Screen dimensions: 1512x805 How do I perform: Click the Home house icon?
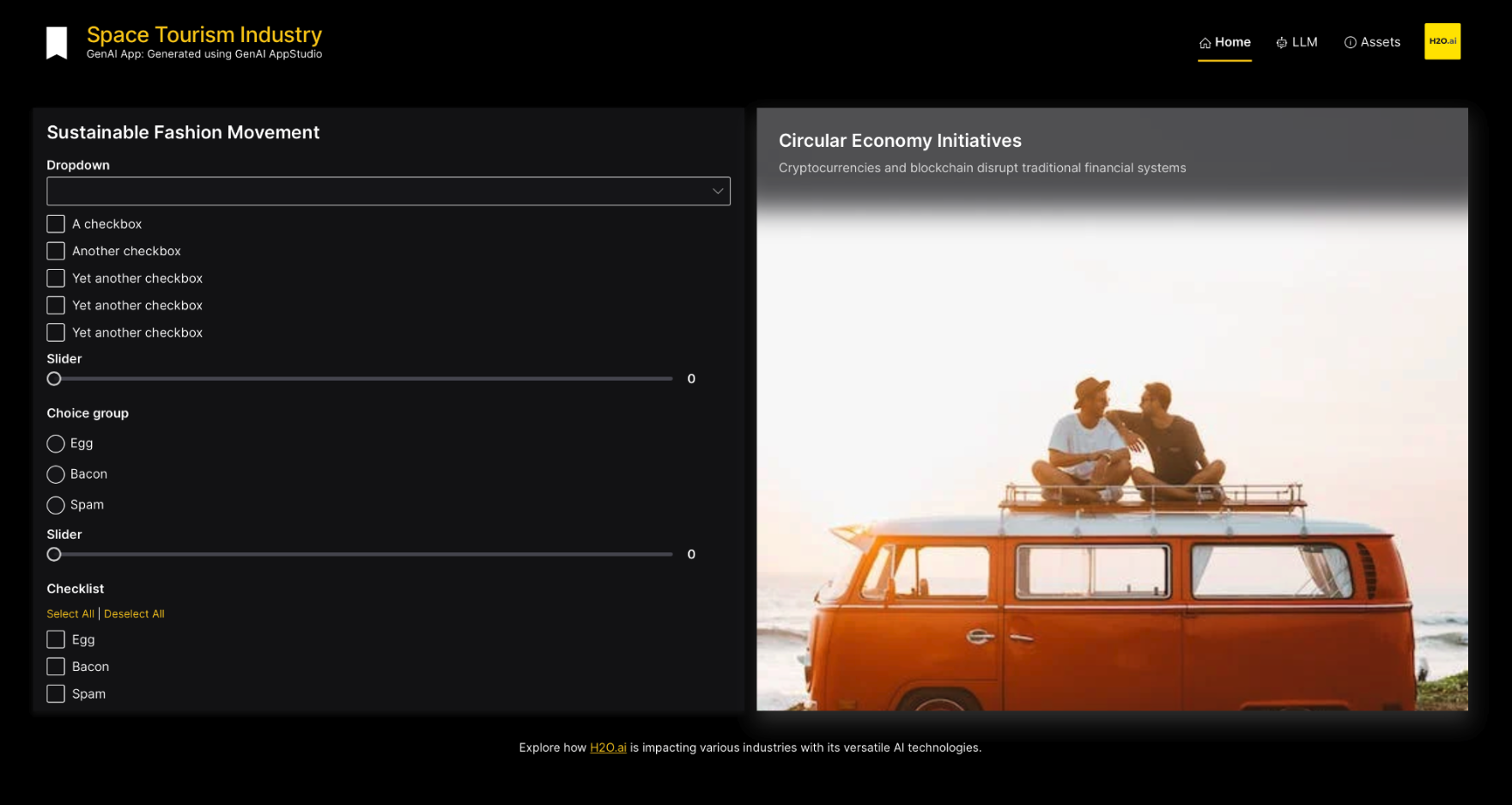click(1205, 43)
